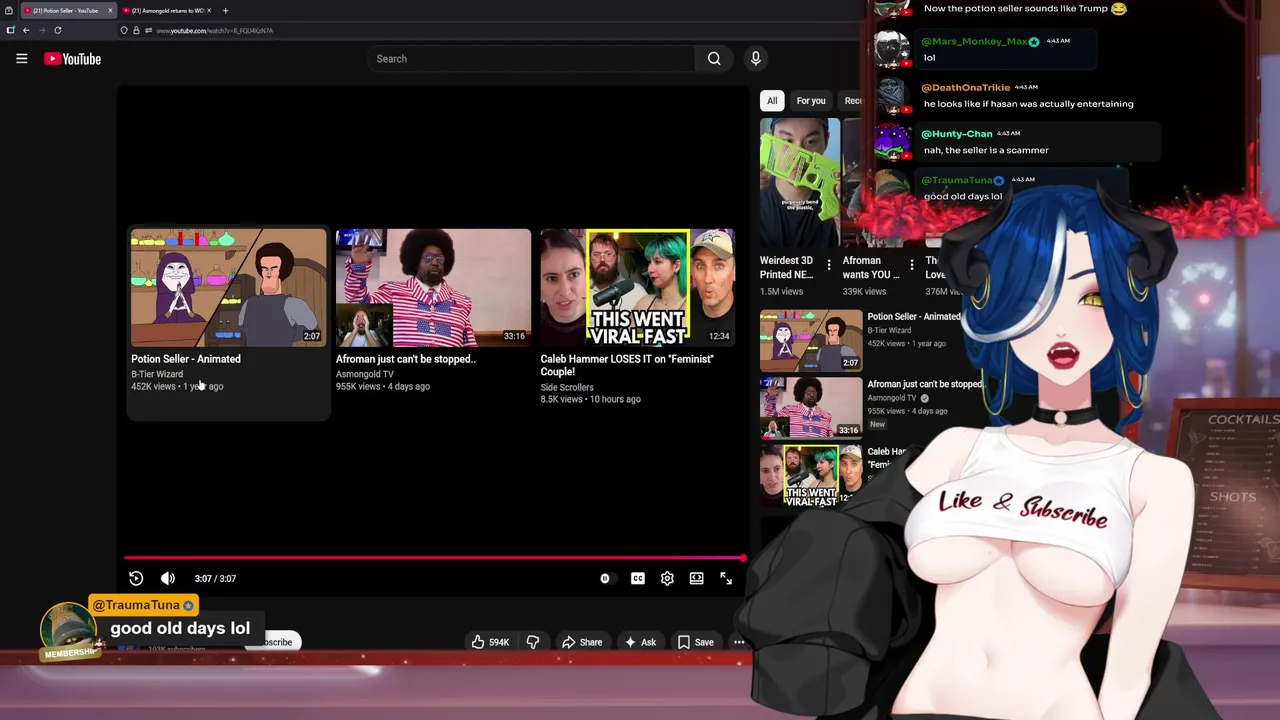Screen dimensions: 1280x720
Task: Go forward in browser history
Action: (42, 31)
